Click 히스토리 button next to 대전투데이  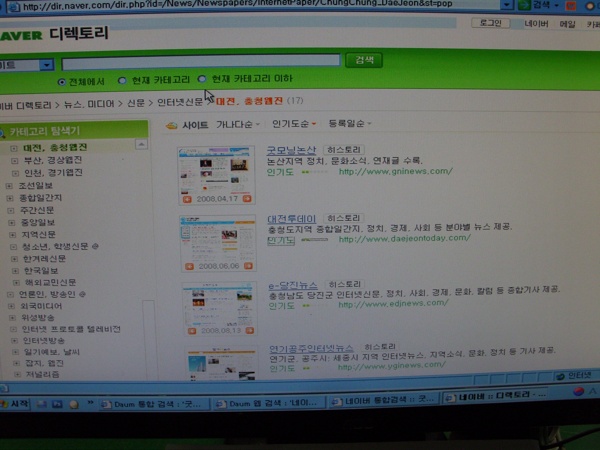(x=344, y=218)
